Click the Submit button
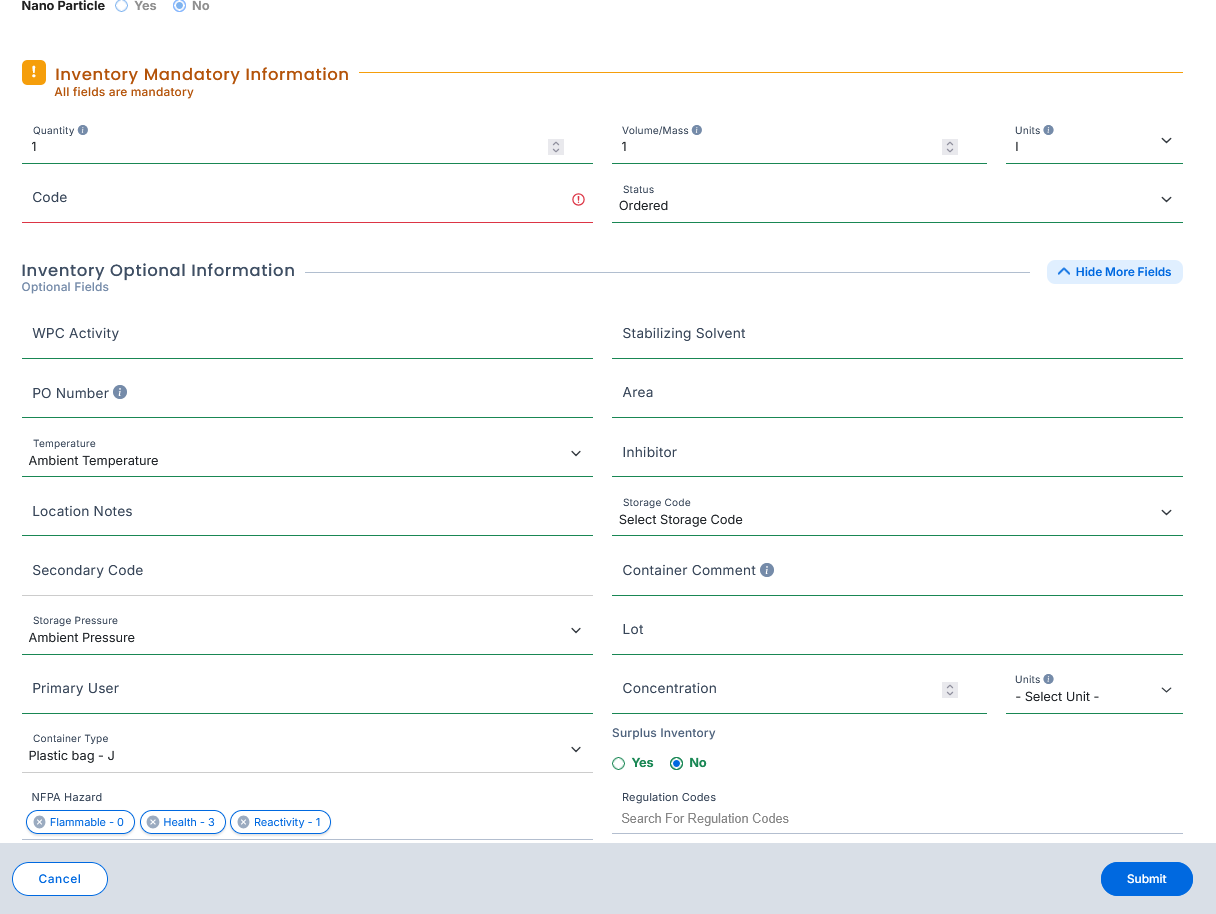Image resolution: width=1216 pixels, height=914 pixels. [x=1146, y=879]
